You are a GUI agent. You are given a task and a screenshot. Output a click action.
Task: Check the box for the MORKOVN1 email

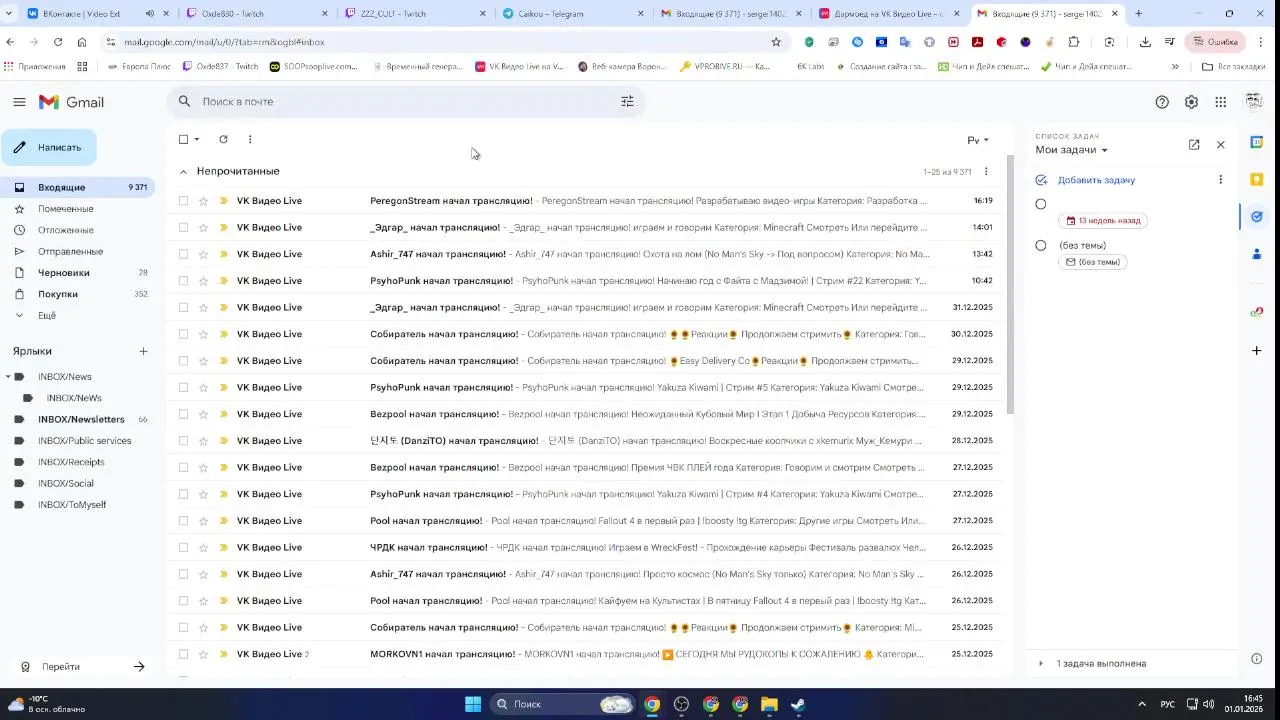coord(183,655)
